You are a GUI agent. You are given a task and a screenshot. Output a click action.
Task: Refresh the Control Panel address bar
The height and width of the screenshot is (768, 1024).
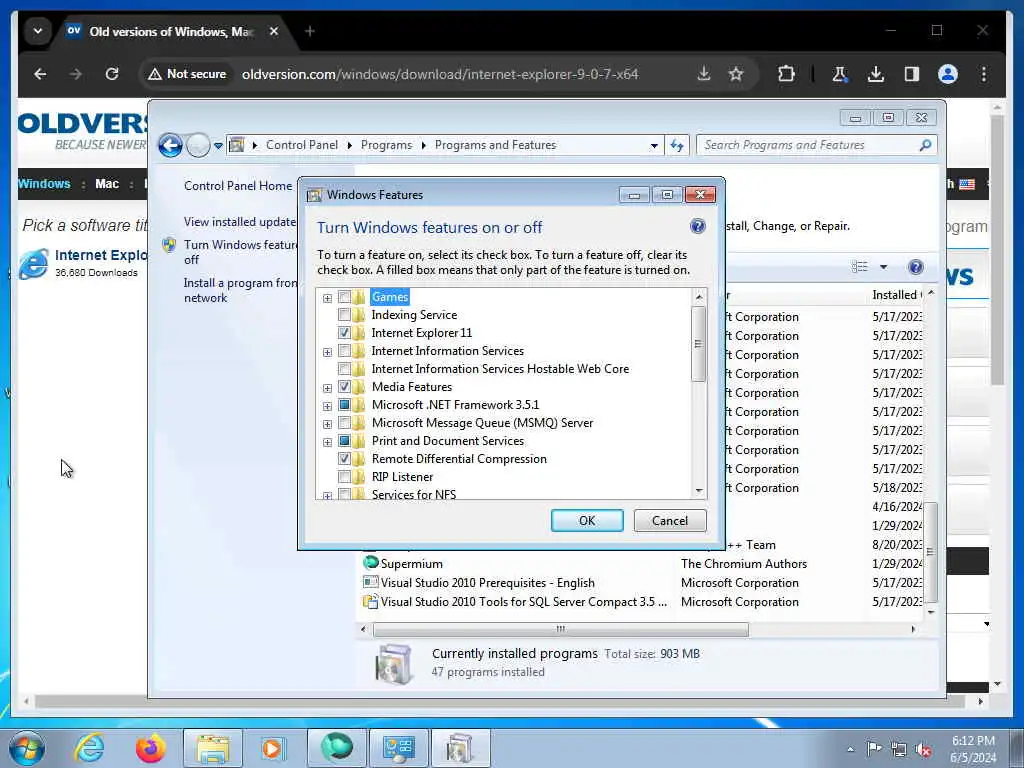pyautogui.click(x=677, y=145)
